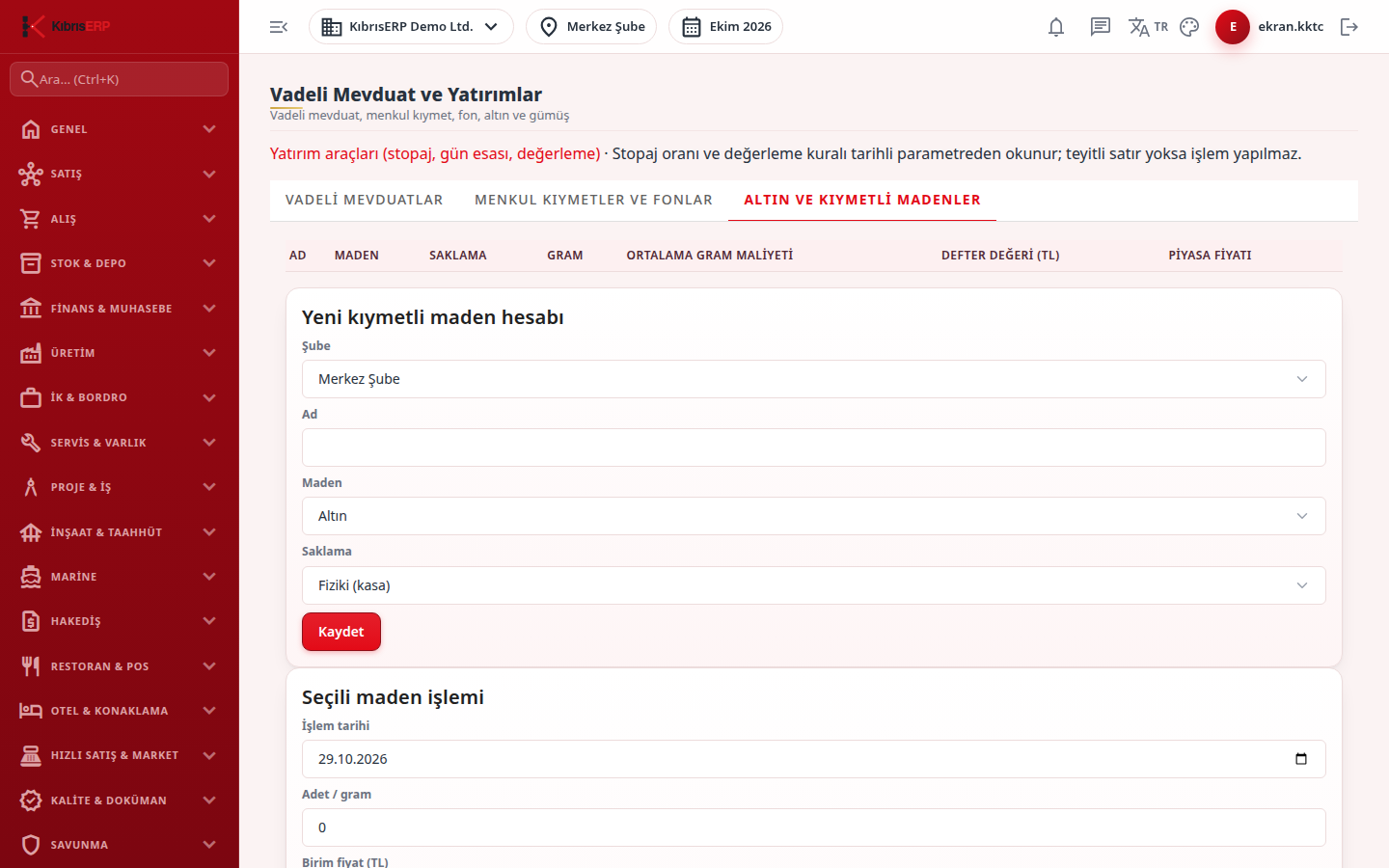Open theme palette icon
Viewport: 1389px width, 868px height.
pos(1189,27)
